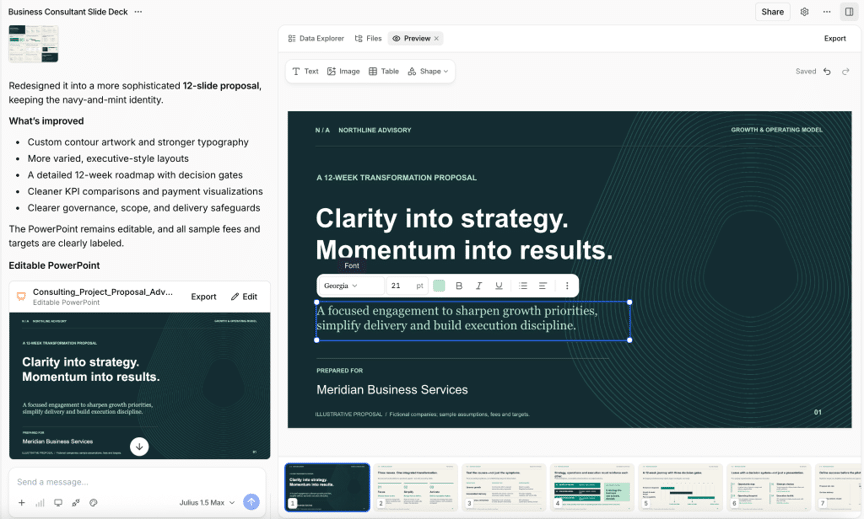Open the ellipsis menu beside Business Consultant Slide Deck
Screen dimensions: 864x519
[138, 12]
